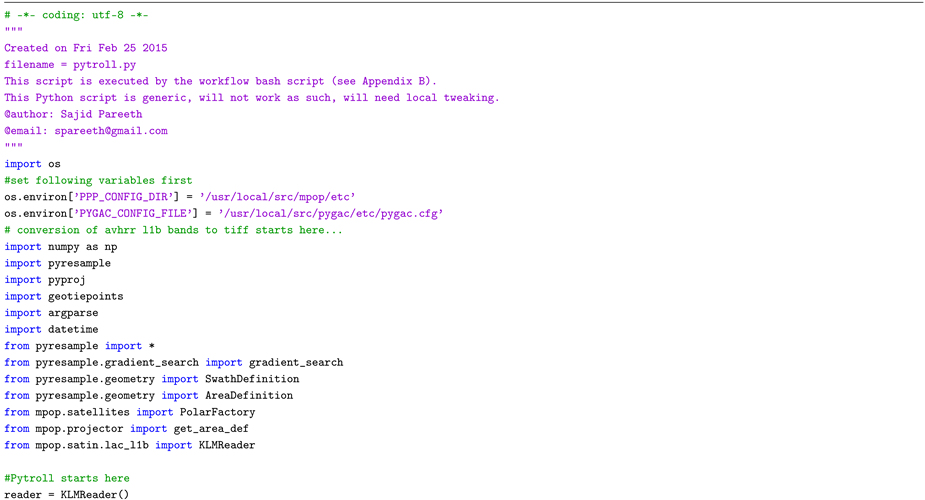This screenshot has width=925, height=500.
Task: Click the 'import numpy as np' line
Action: (x=61, y=246)
